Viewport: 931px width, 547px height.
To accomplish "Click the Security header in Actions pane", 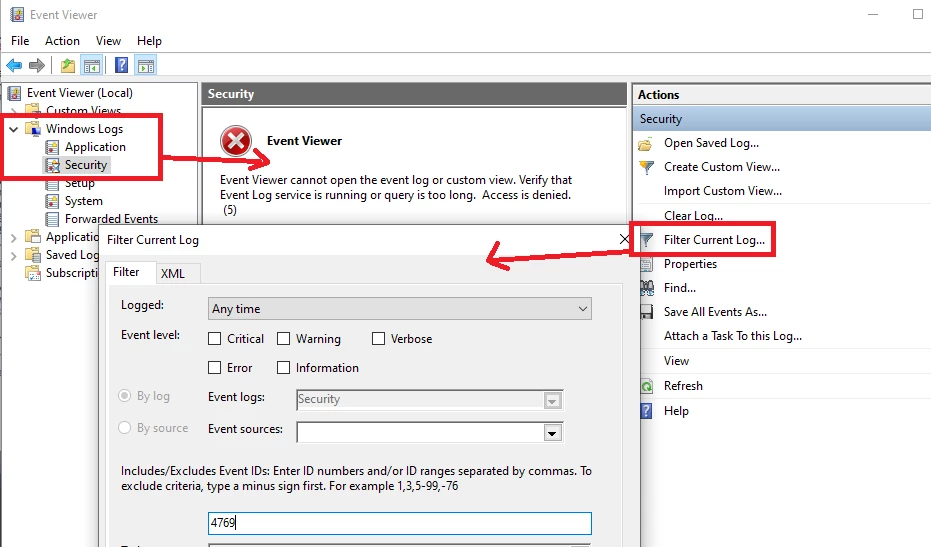I will click(781, 119).
